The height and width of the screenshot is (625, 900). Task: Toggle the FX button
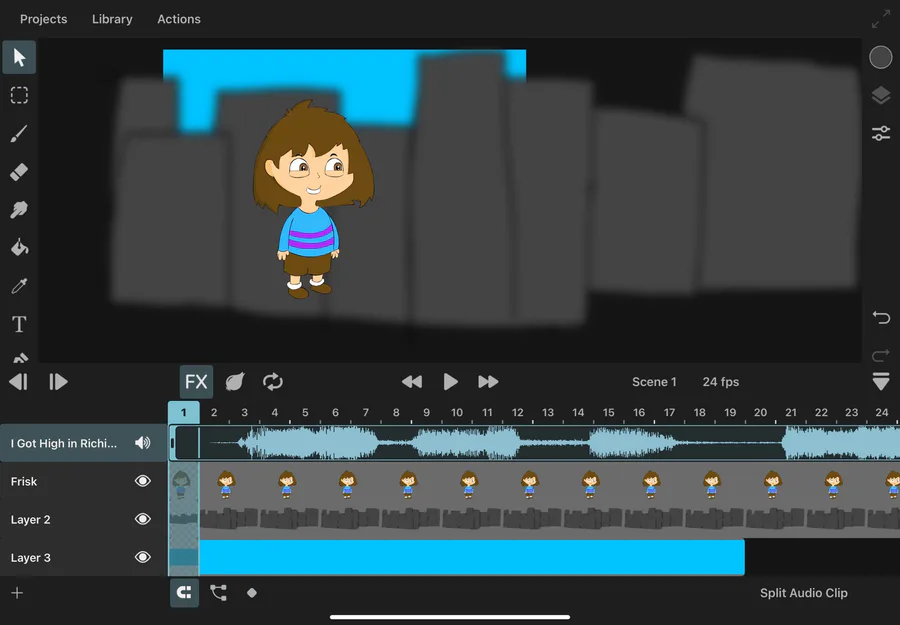coord(196,382)
